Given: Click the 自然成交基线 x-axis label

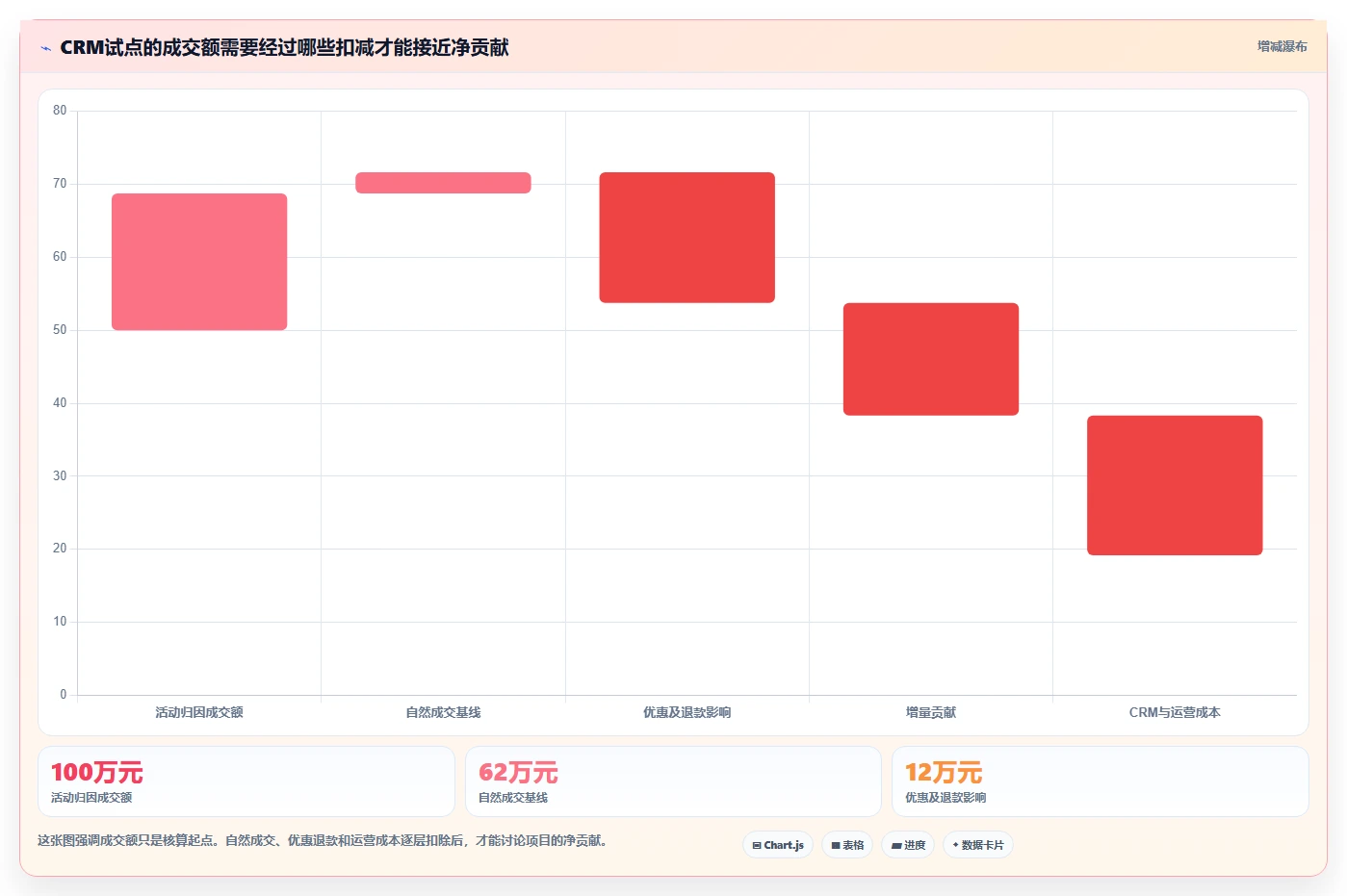Looking at the screenshot, I should 443,712.
